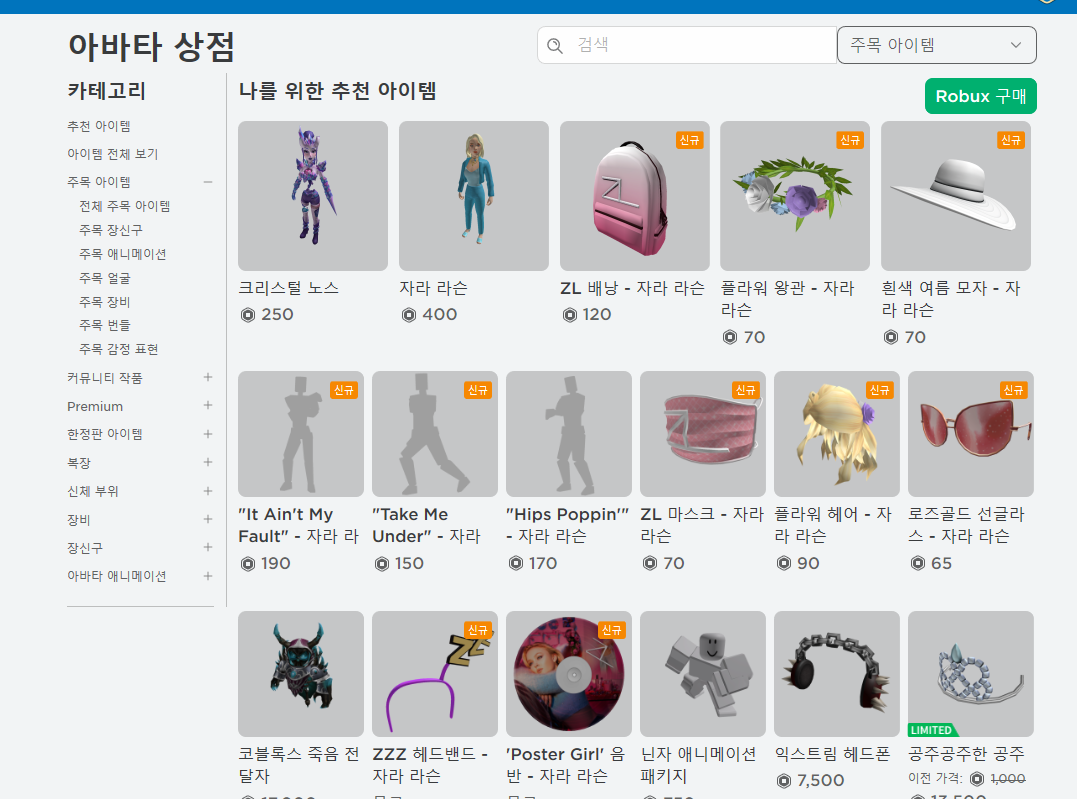Click the 'Poster Girl' 음반 title
Image resolution: width=1077 pixels, height=799 pixels.
565,765
